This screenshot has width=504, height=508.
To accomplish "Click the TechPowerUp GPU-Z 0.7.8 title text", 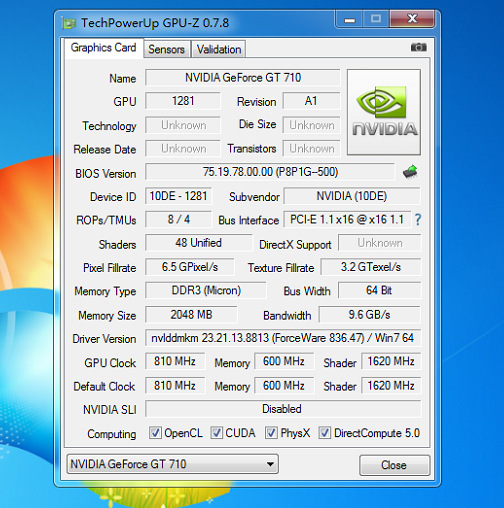I will 155,23.
